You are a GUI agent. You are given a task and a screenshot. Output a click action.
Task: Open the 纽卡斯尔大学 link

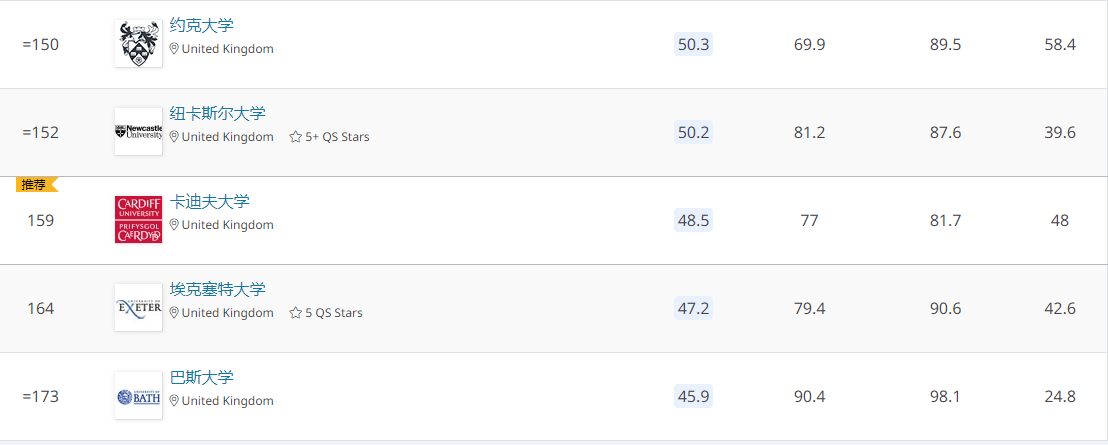point(217,114)
